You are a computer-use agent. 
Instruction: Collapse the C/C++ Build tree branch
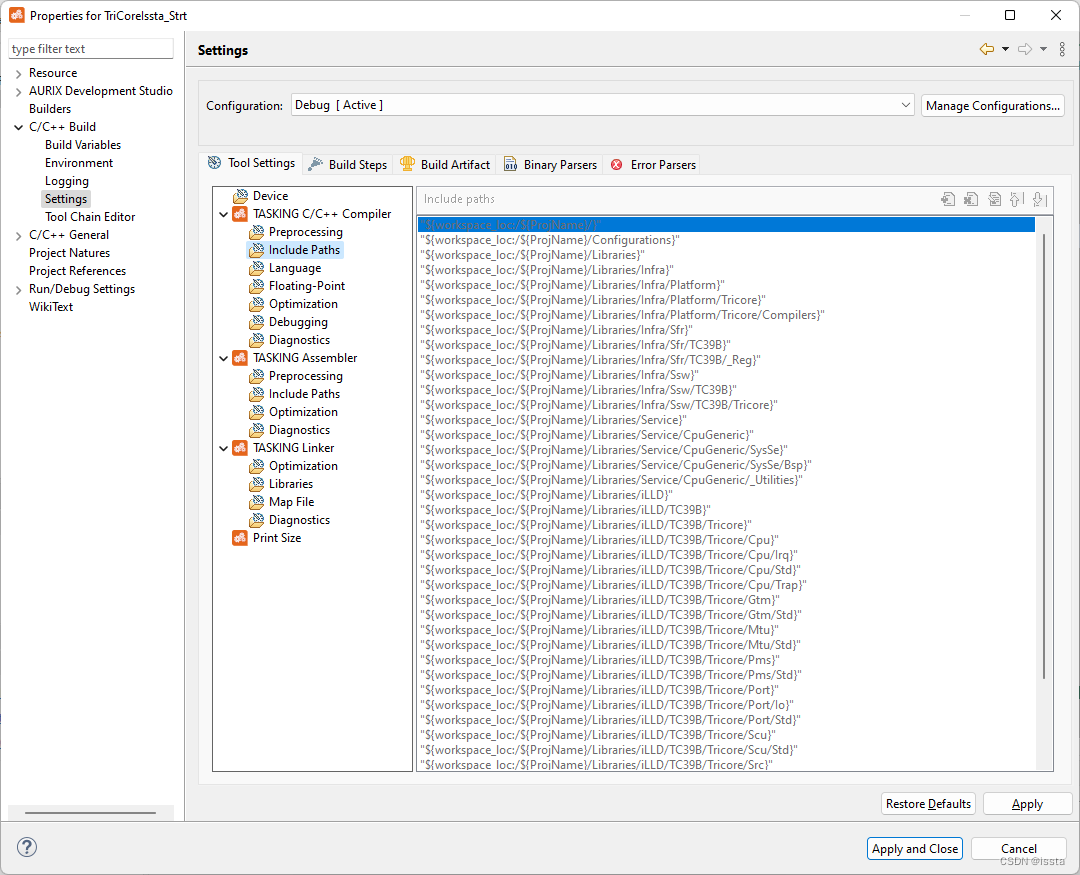(18, 126)
